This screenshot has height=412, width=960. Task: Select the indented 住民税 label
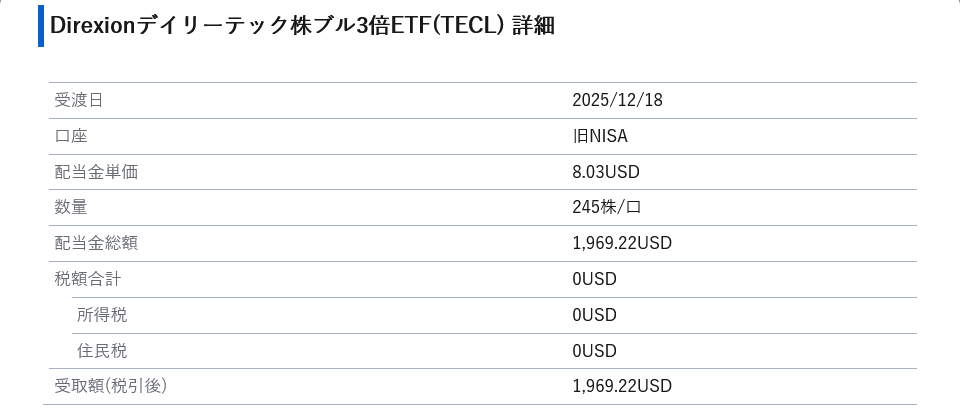pyautogui.click(x=102, y=351)
